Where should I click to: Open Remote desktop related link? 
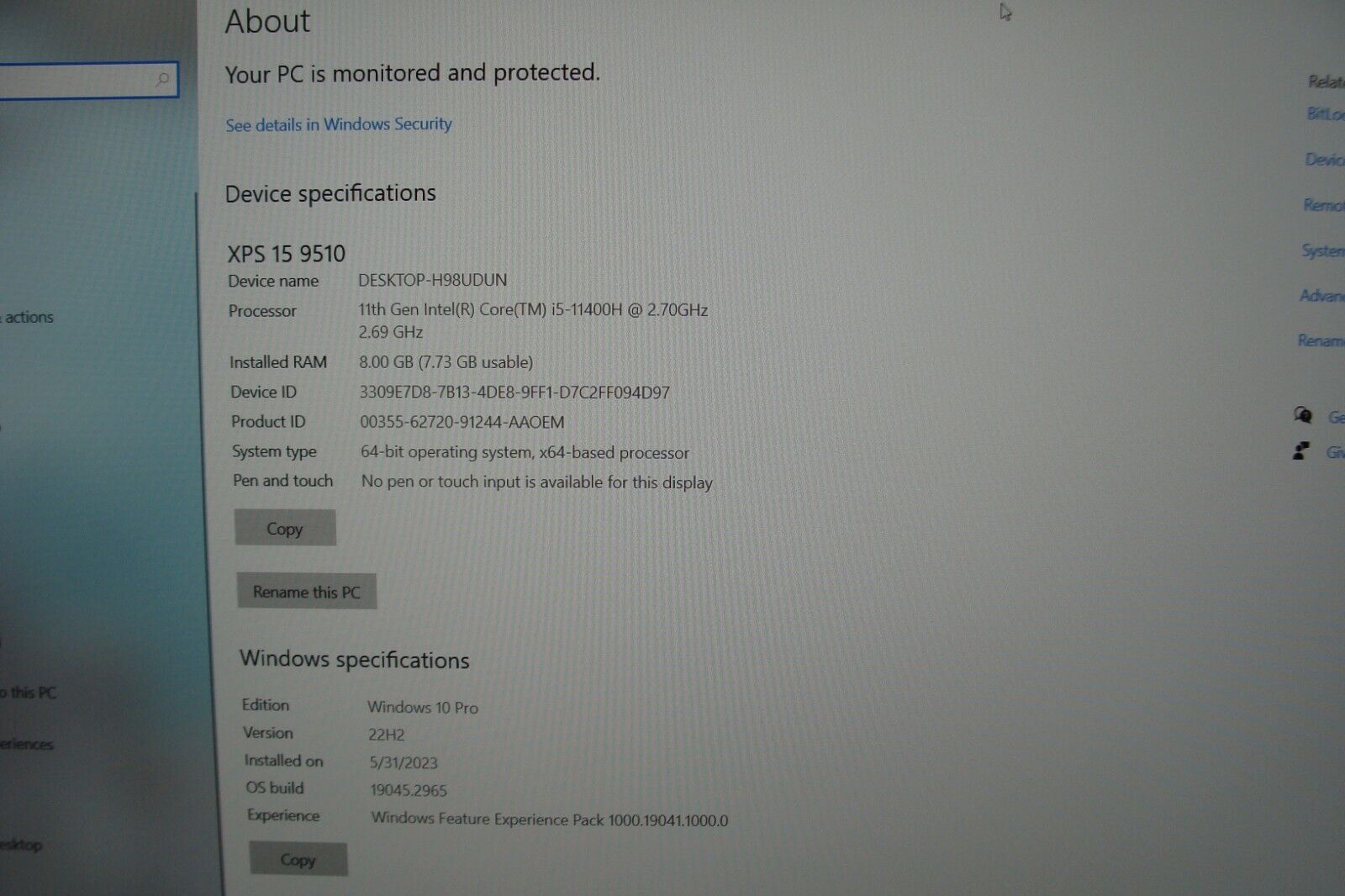click(1324, 204)
